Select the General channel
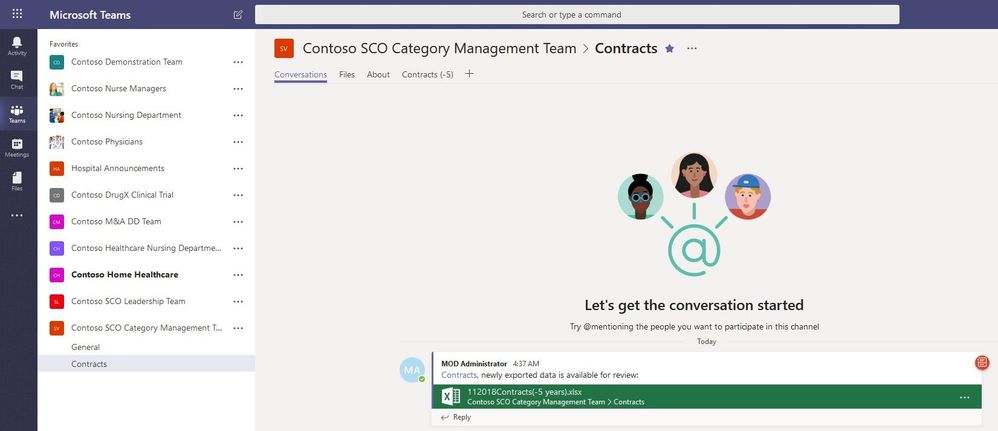This screenshot has height=431, width=998. [85, 347]
